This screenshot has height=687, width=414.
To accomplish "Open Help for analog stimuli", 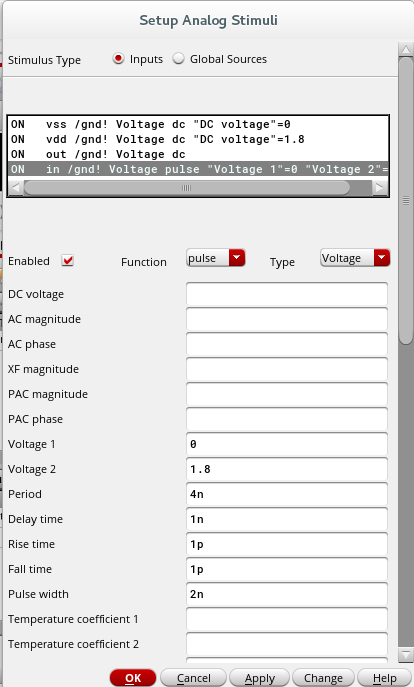I will pyautogui.click(x=385, y=678).
